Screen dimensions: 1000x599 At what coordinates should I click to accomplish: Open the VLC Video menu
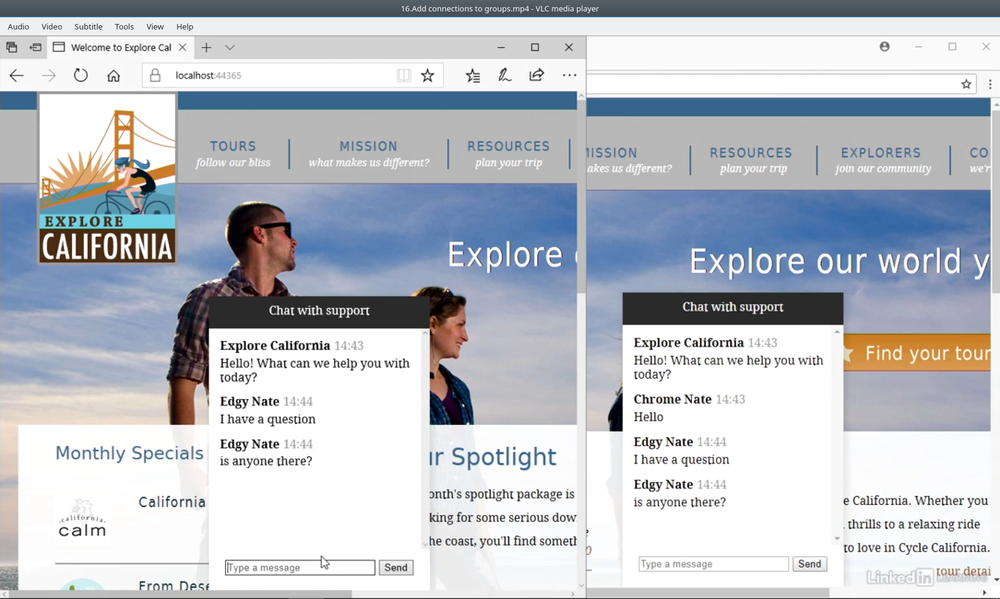(52, 27)
